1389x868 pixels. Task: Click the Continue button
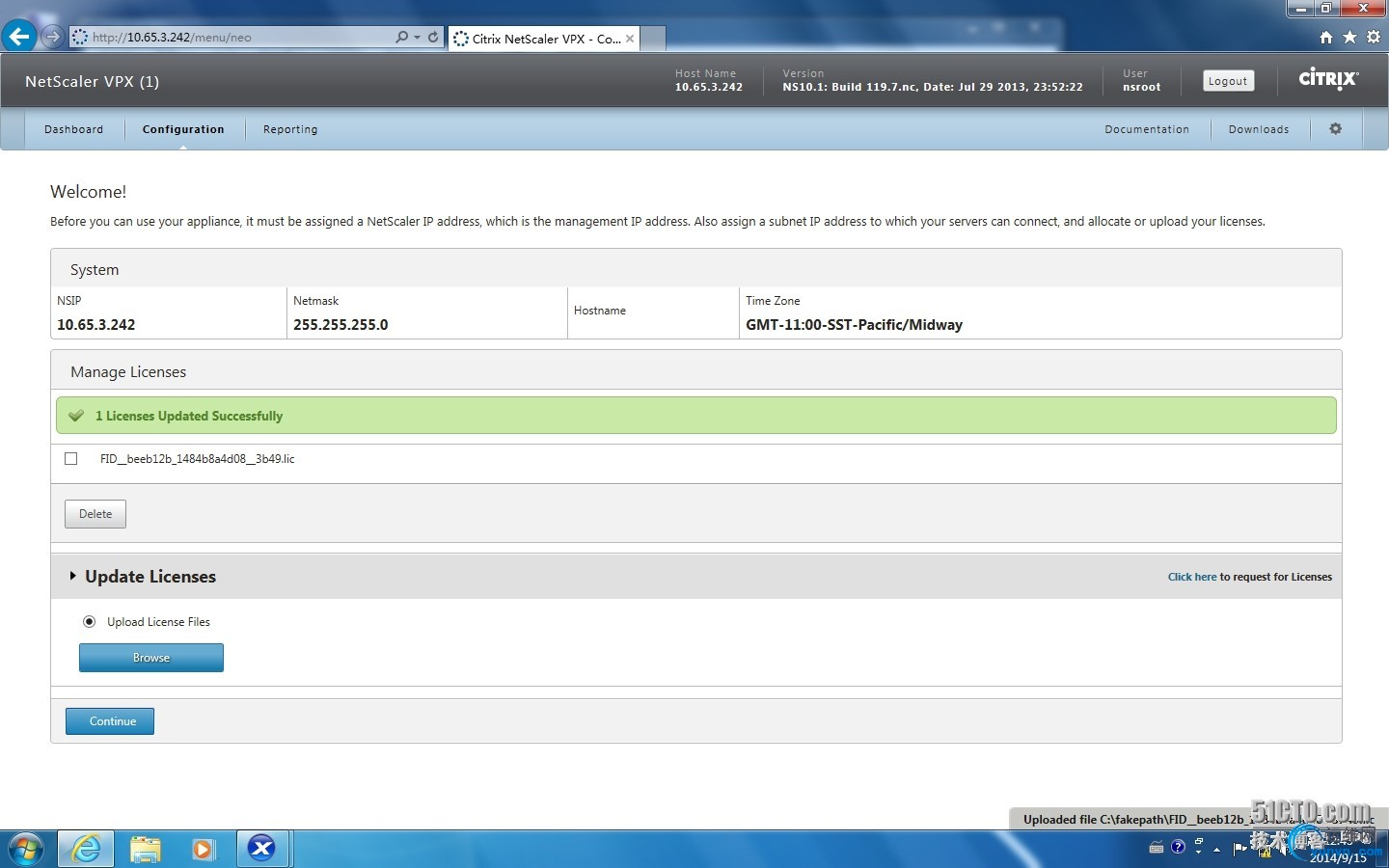110,721
